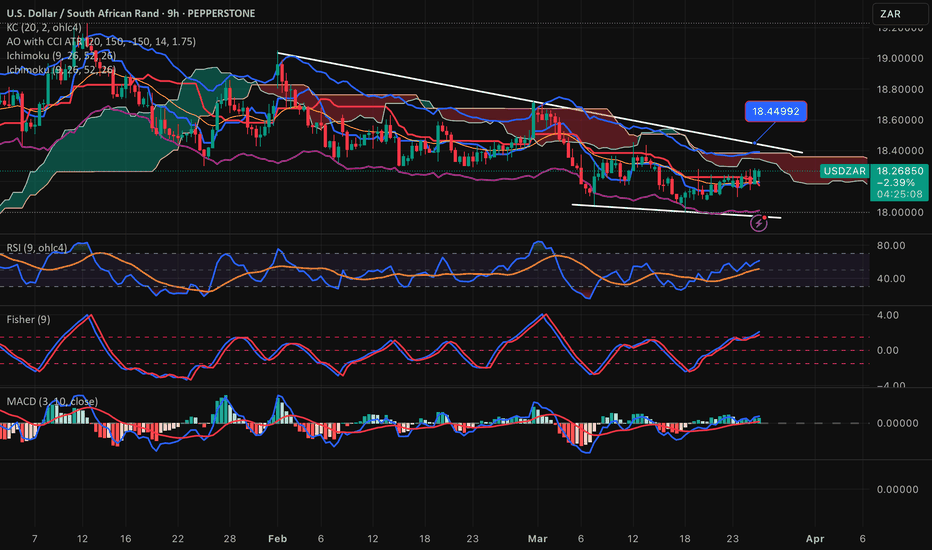Click the 18.40000 price axis label
932x550 pixels.
pos(900,151)
